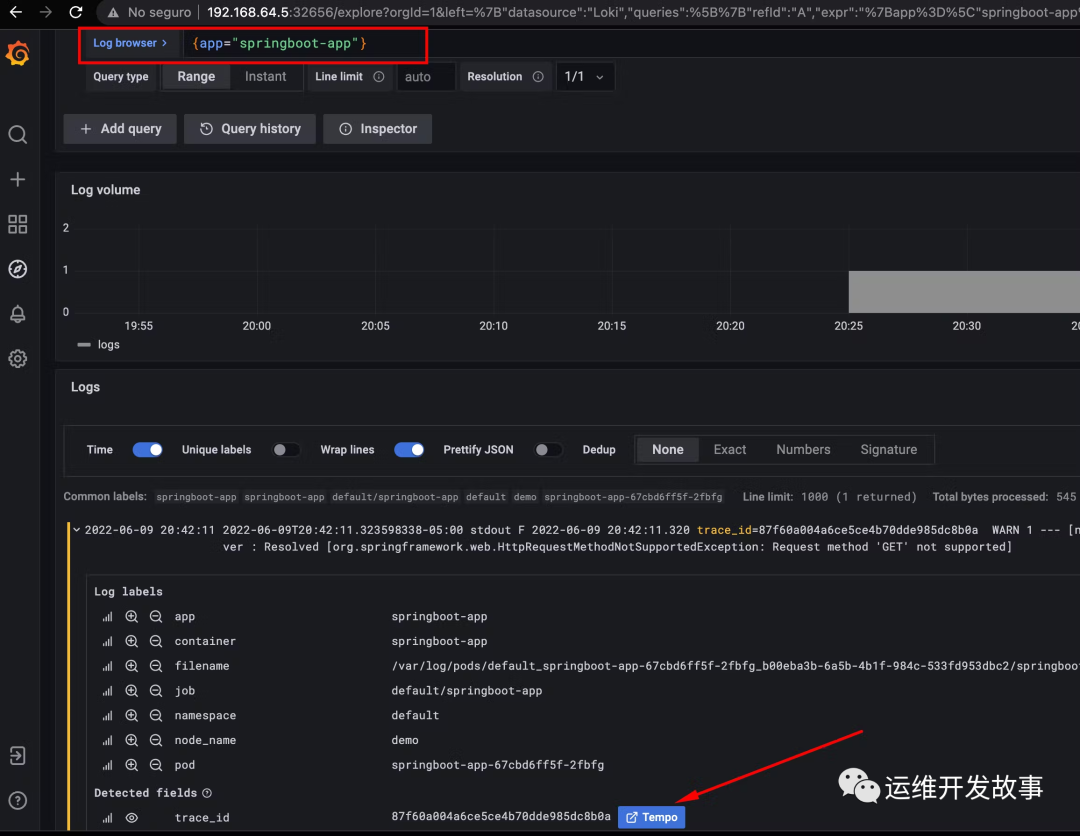Open the Configuration gear icon
The height and width of the screenshot is (836, 1080).
(x=18, y=359)
